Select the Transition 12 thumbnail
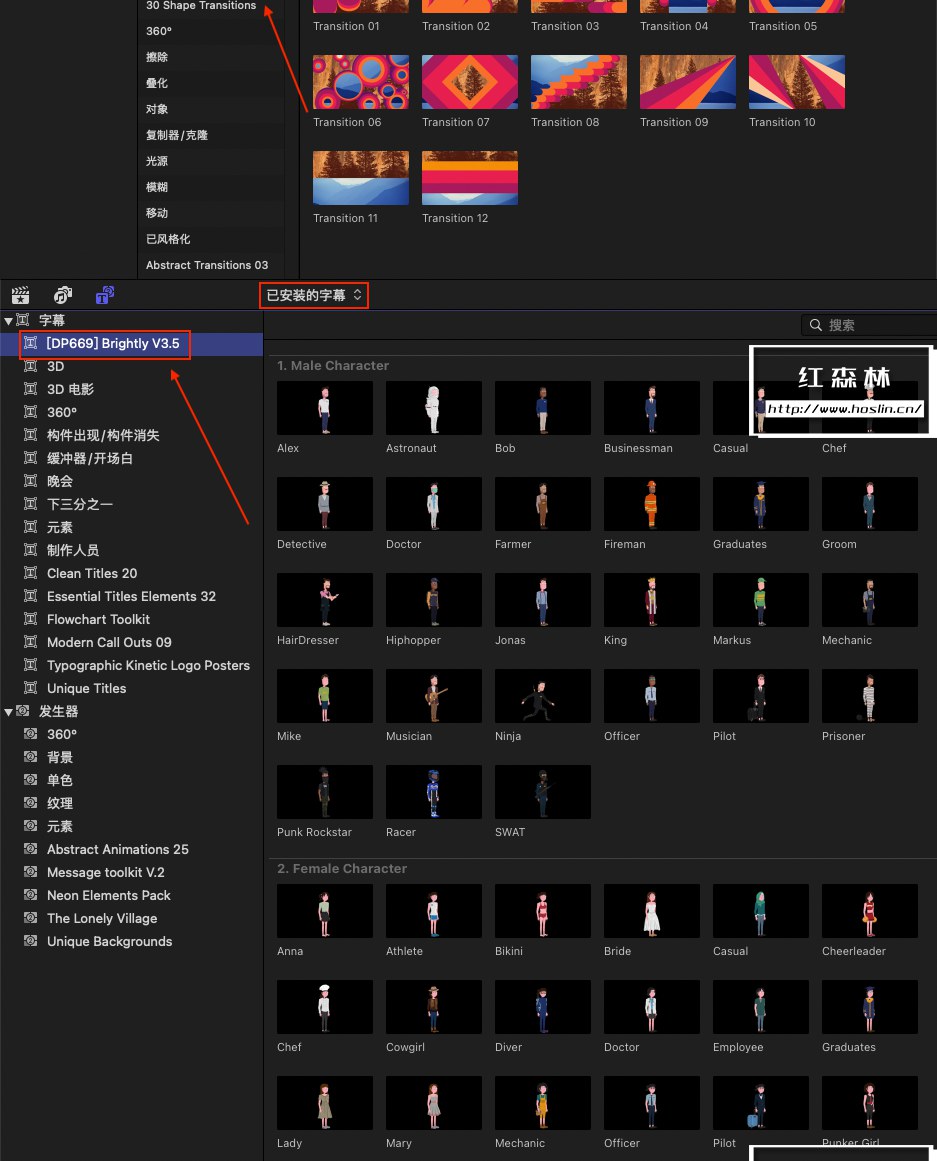 tap(470, 178)
